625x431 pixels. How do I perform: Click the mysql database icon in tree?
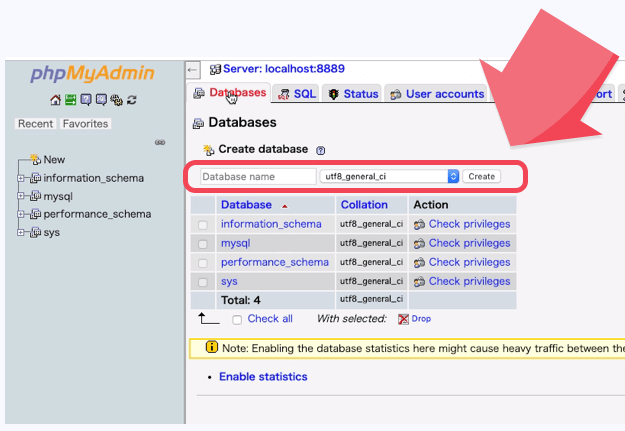35,196
